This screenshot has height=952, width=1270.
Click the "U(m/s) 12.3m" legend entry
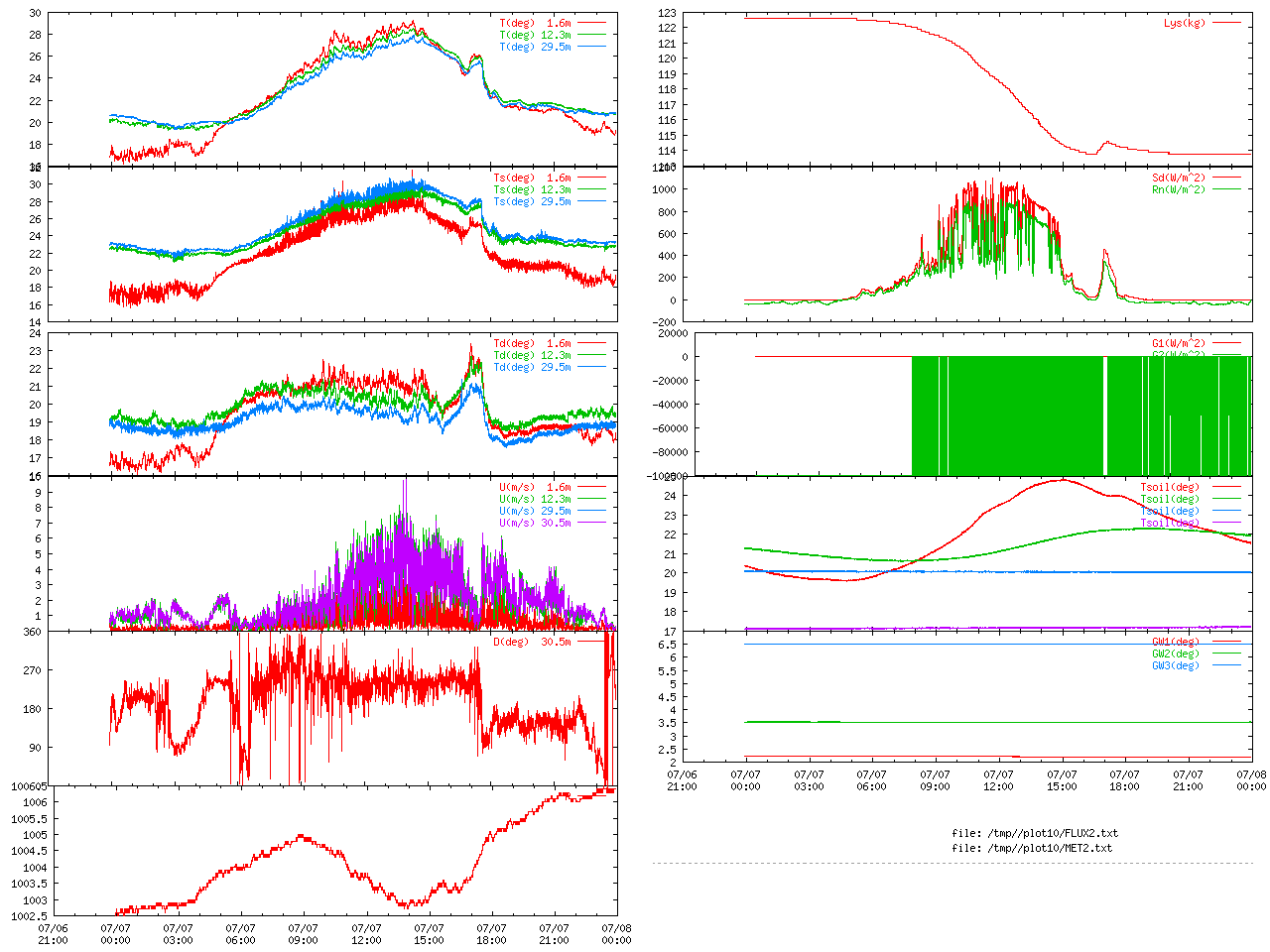(x=535, y=499)
